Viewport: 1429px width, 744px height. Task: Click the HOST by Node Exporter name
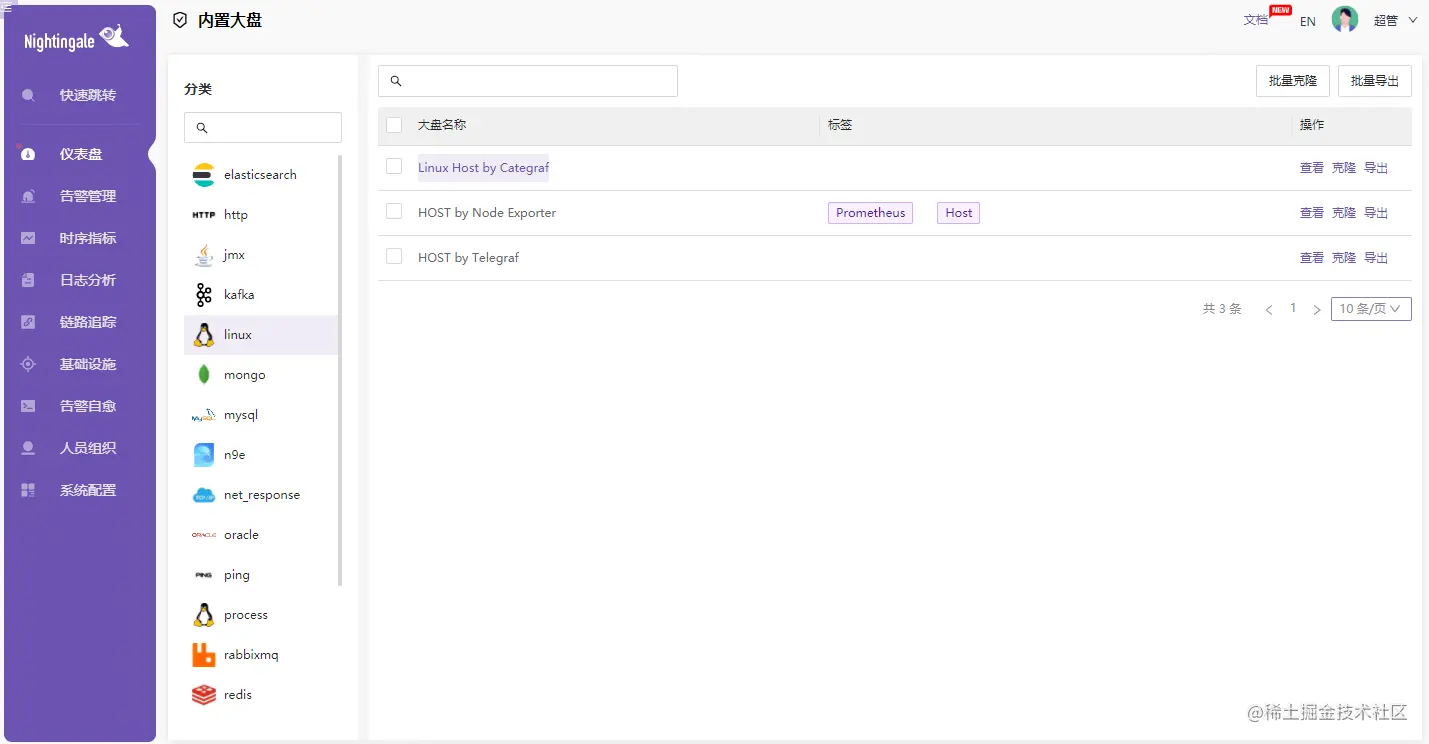pyautogui.click(x=487, y=213)
